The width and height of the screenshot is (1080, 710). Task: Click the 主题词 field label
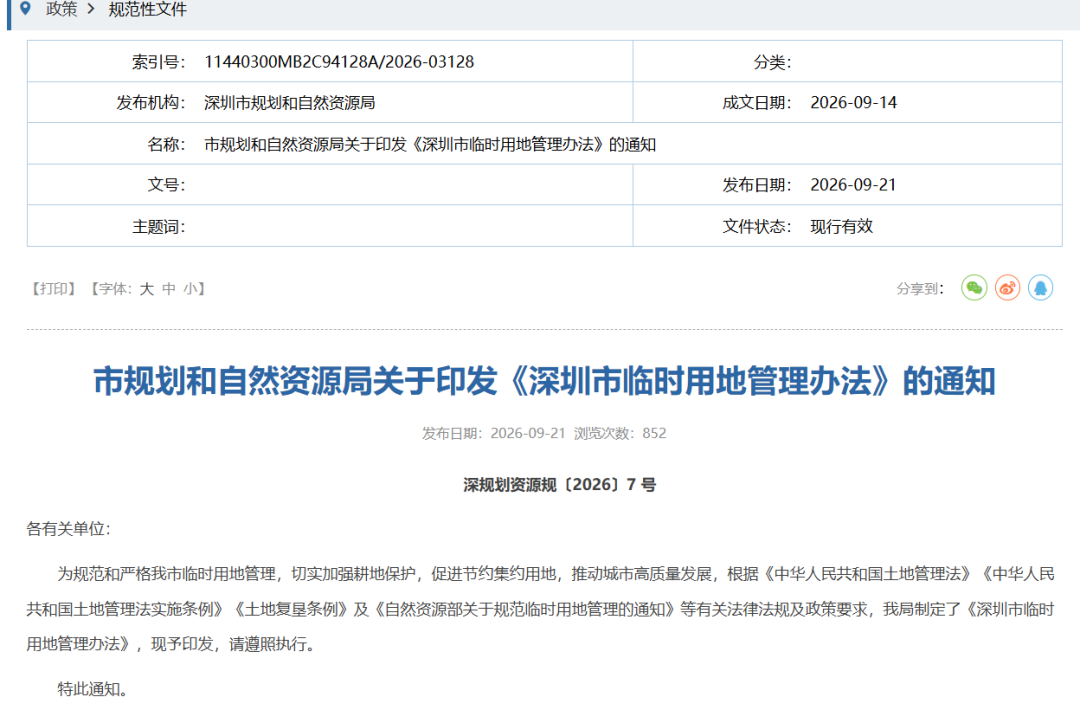click(x=158, y=226)
